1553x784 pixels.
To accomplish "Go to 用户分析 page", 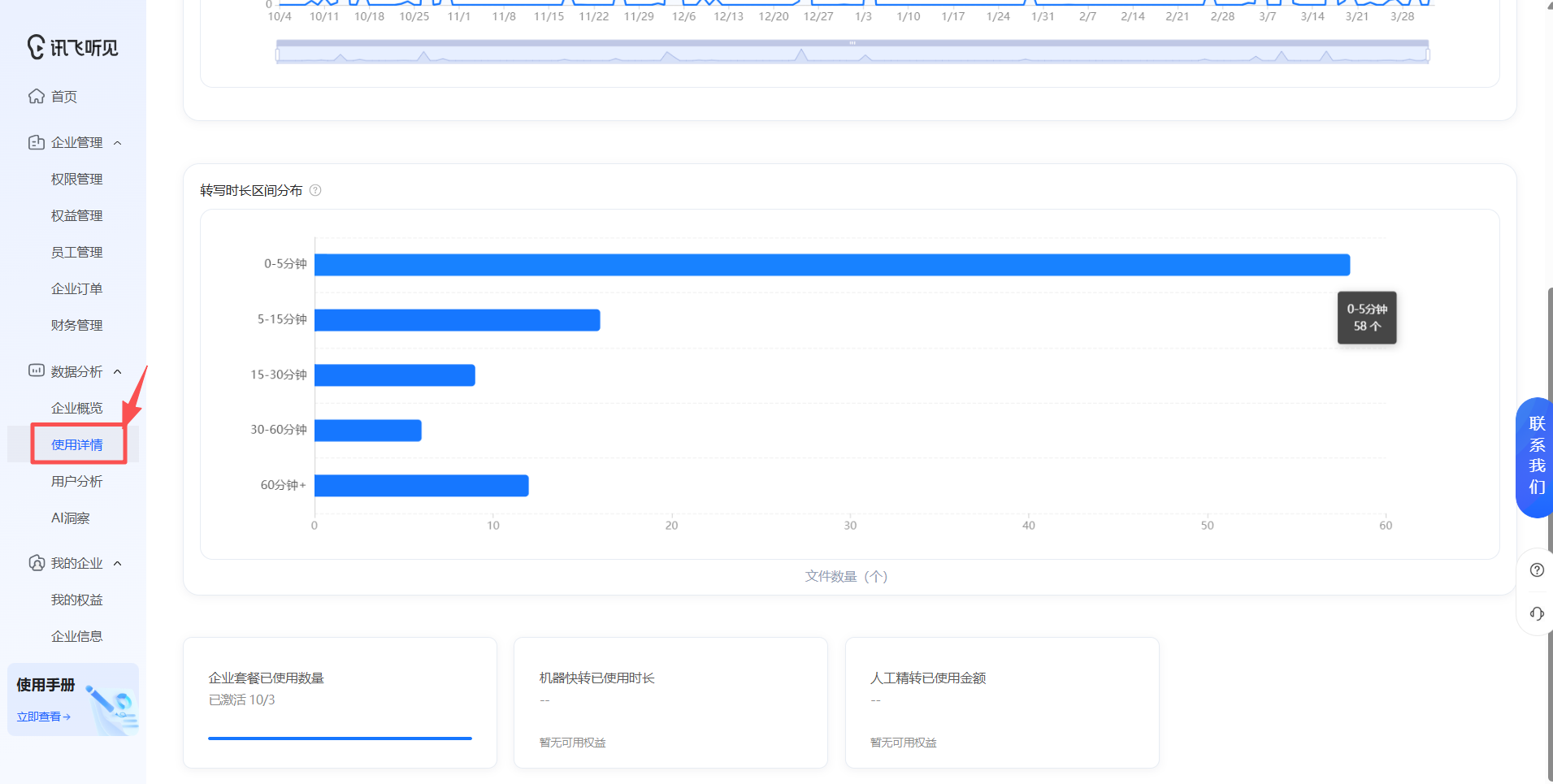I will (x=76, y=481).
